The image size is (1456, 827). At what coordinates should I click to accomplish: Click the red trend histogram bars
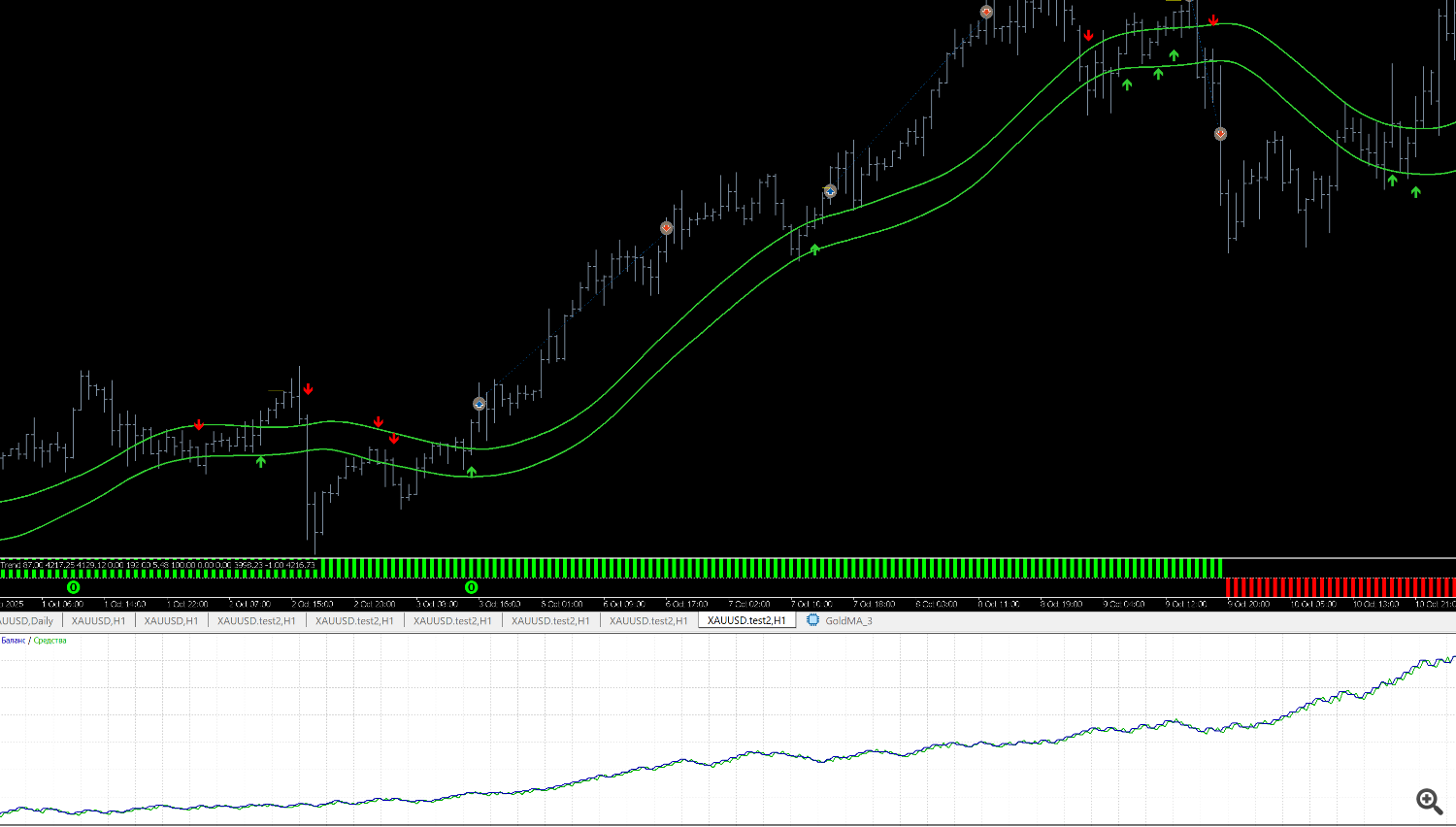click(x=1340, y=587)
